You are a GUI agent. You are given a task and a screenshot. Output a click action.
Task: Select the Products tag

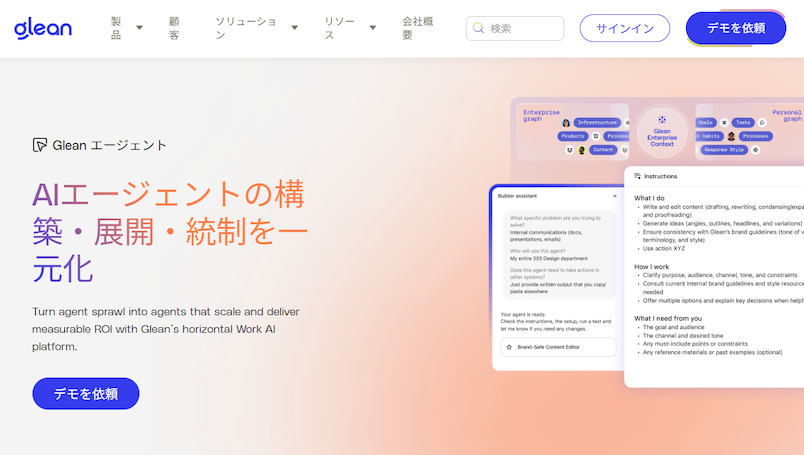pyautogui.click(x=572, y=136)
